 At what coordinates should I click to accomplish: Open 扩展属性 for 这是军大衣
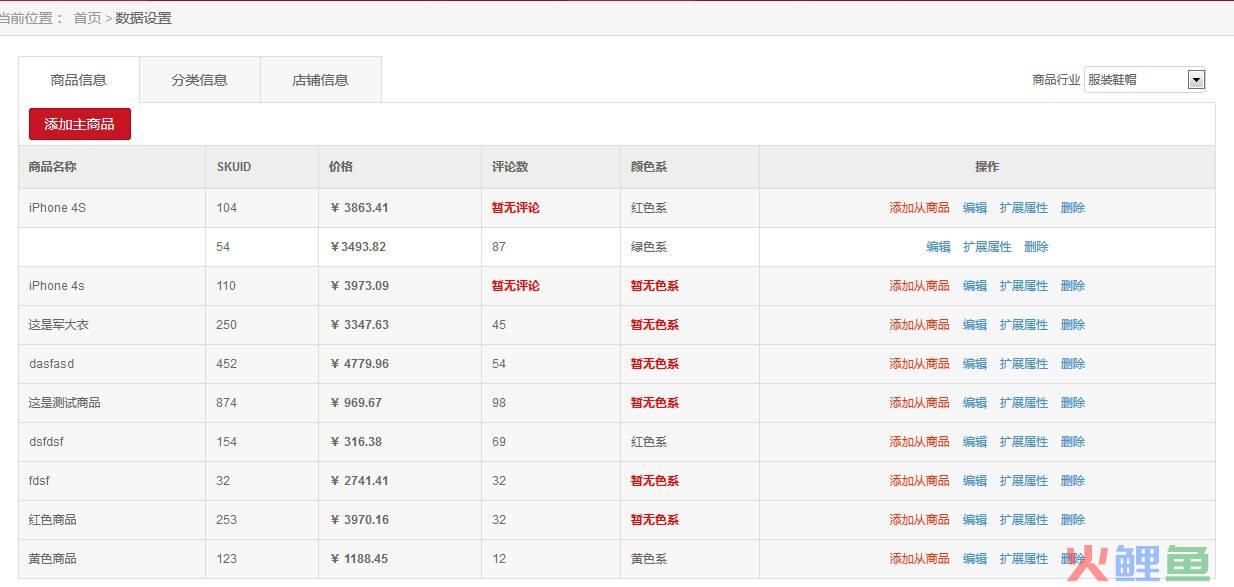(1024, 325)
